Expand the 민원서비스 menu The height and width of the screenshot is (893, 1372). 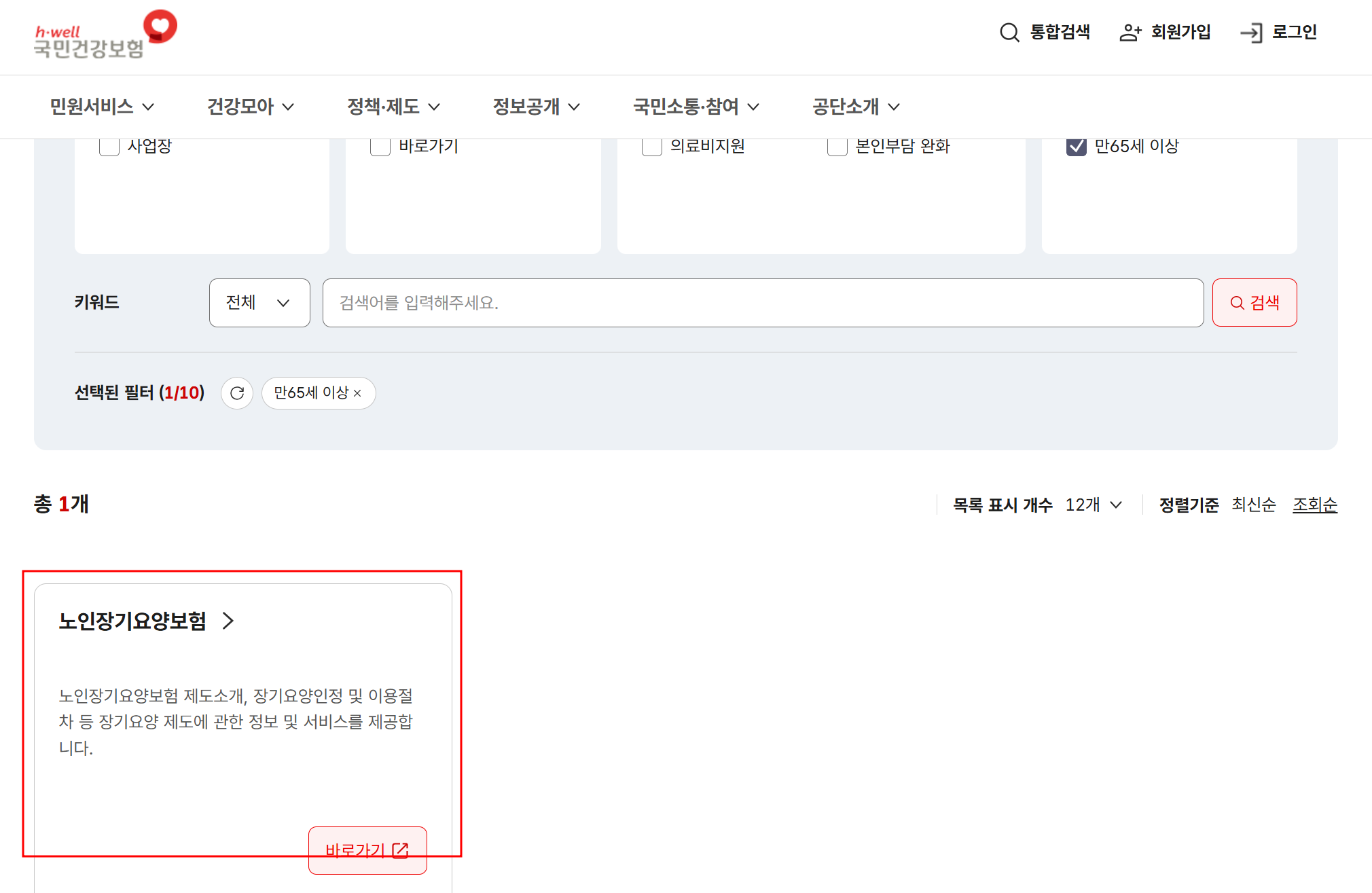(x=102, y=107)
